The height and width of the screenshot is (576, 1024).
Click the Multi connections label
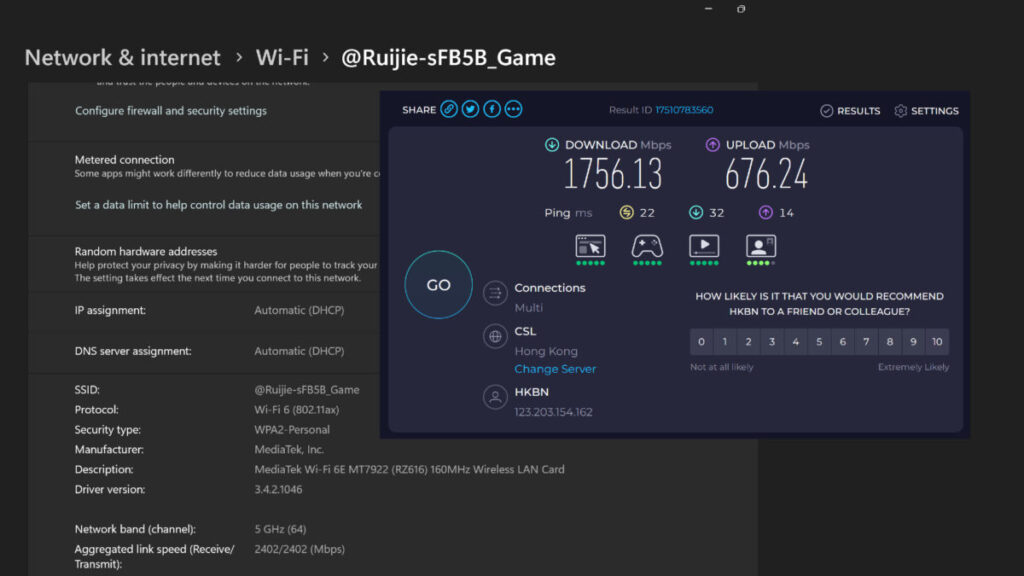click(528, 308)
